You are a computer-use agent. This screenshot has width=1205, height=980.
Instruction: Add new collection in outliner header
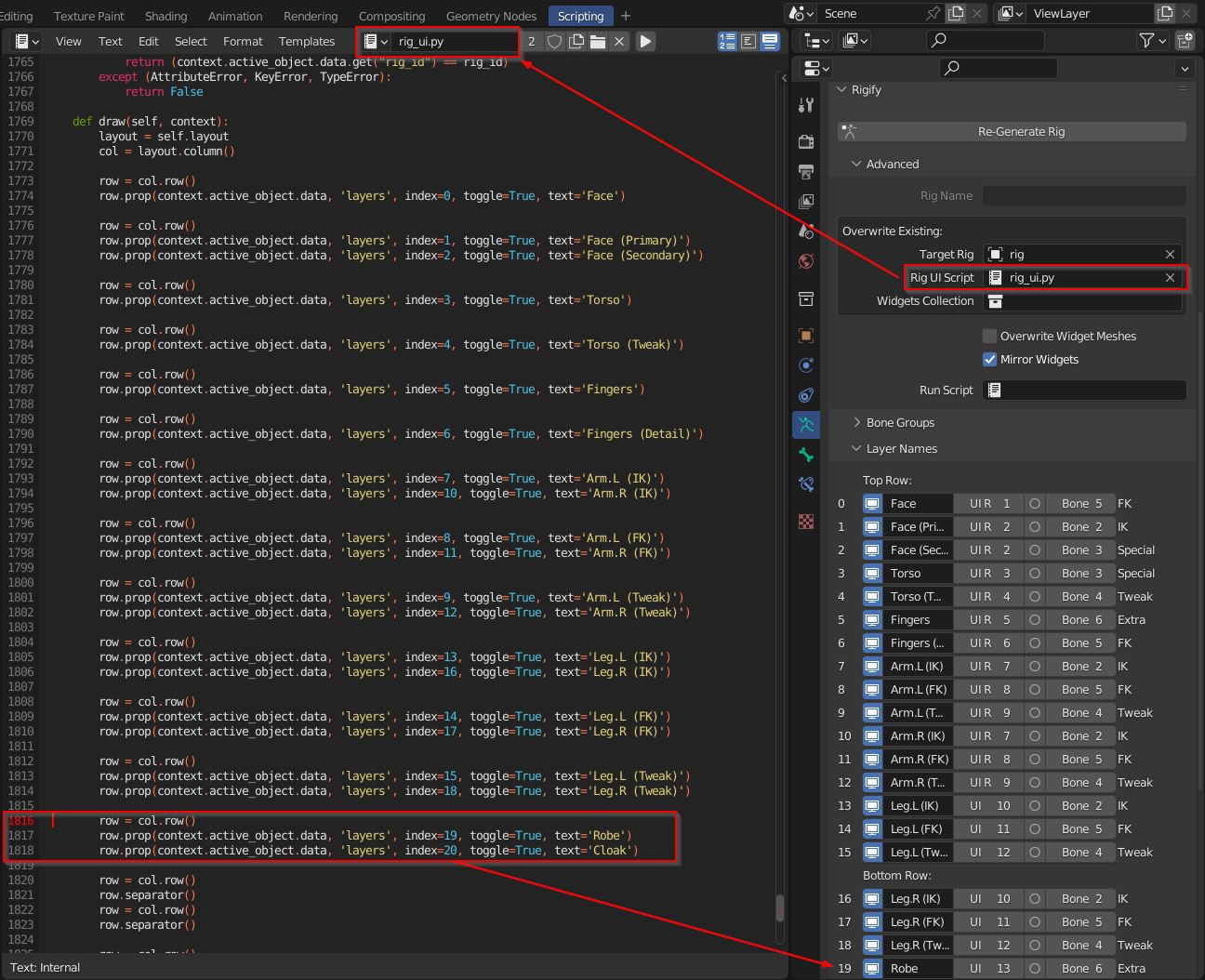pyautogui.click(x=1185, y=40)
